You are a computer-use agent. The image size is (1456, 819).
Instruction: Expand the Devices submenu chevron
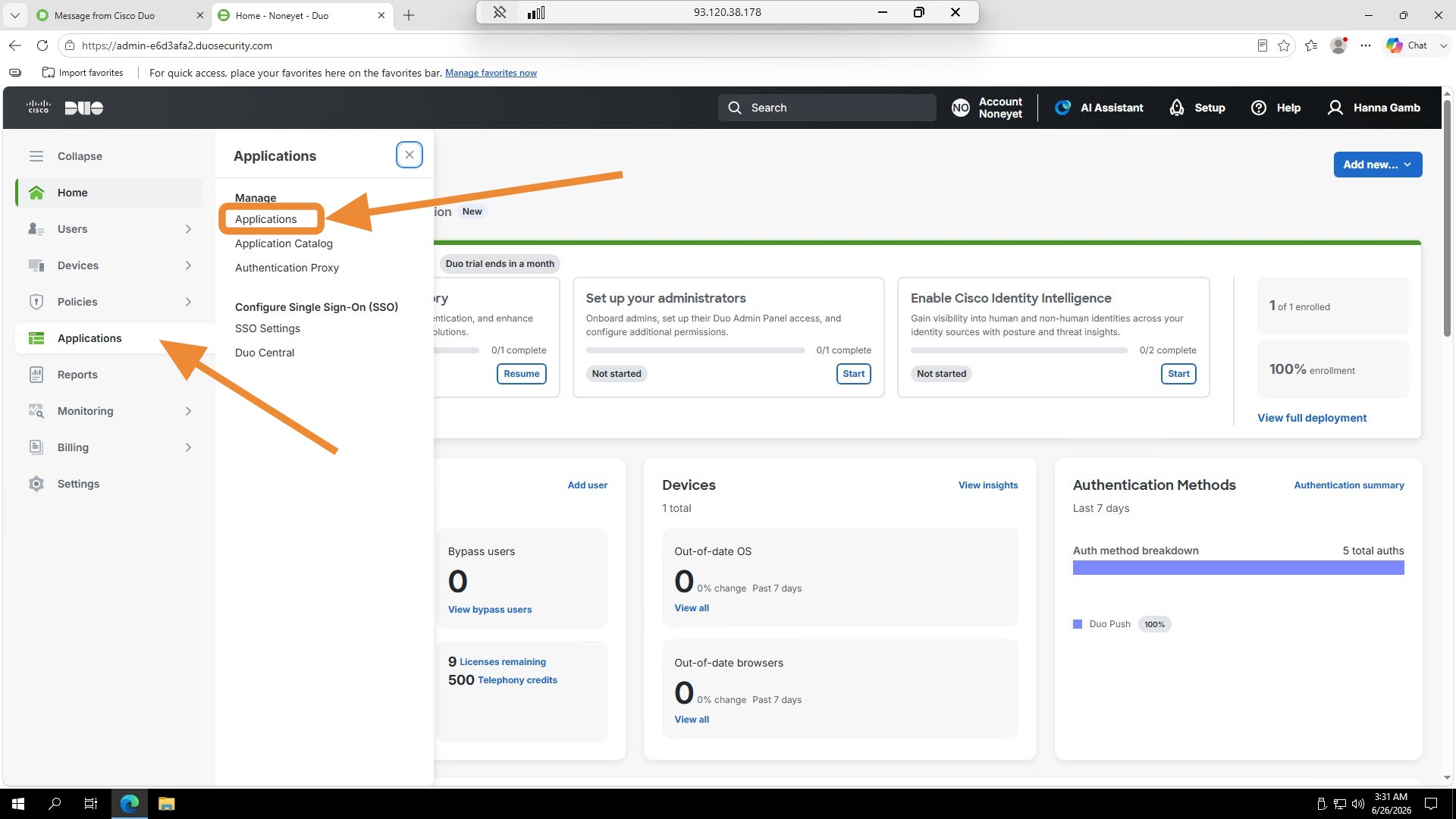pyautogui.click(x=188, y=265)
